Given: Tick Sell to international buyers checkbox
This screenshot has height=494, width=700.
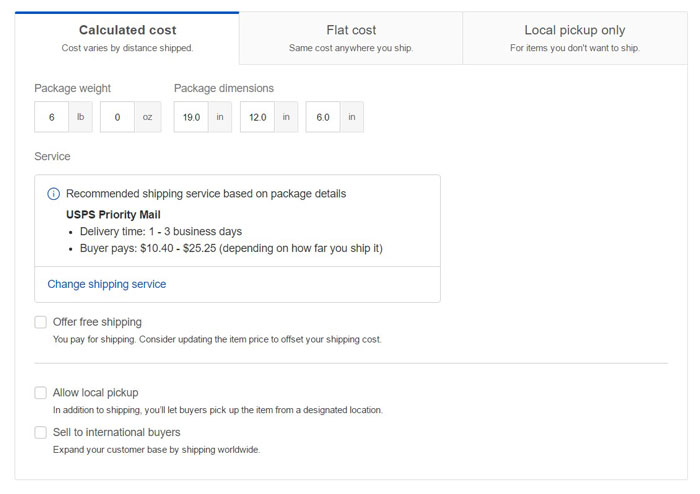Looking at the screenshot, I should [x=41, y=432].
